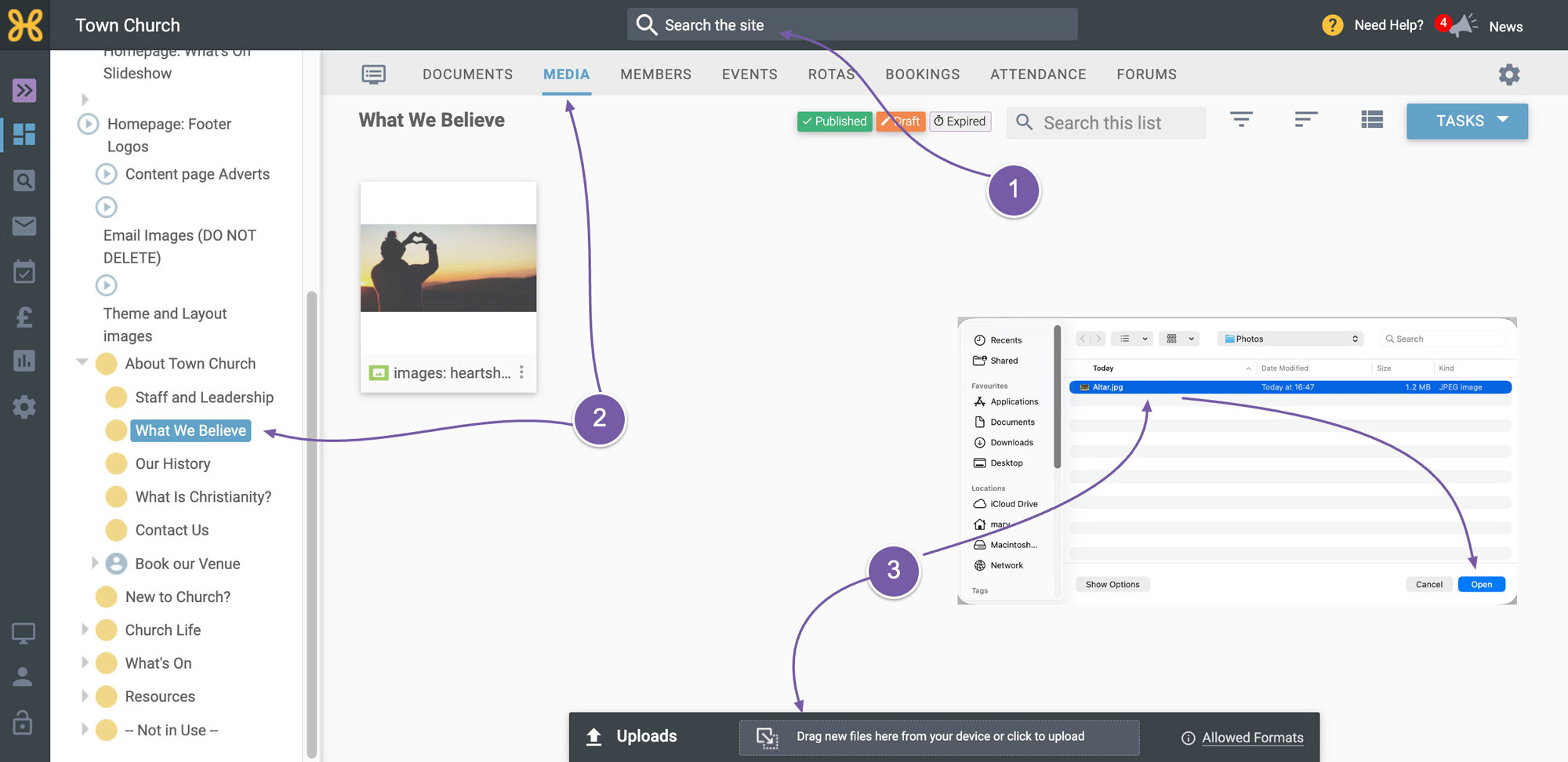Click play icon above Email Images
This screenshot has height=762, width=1568.
tap(107, 207)
